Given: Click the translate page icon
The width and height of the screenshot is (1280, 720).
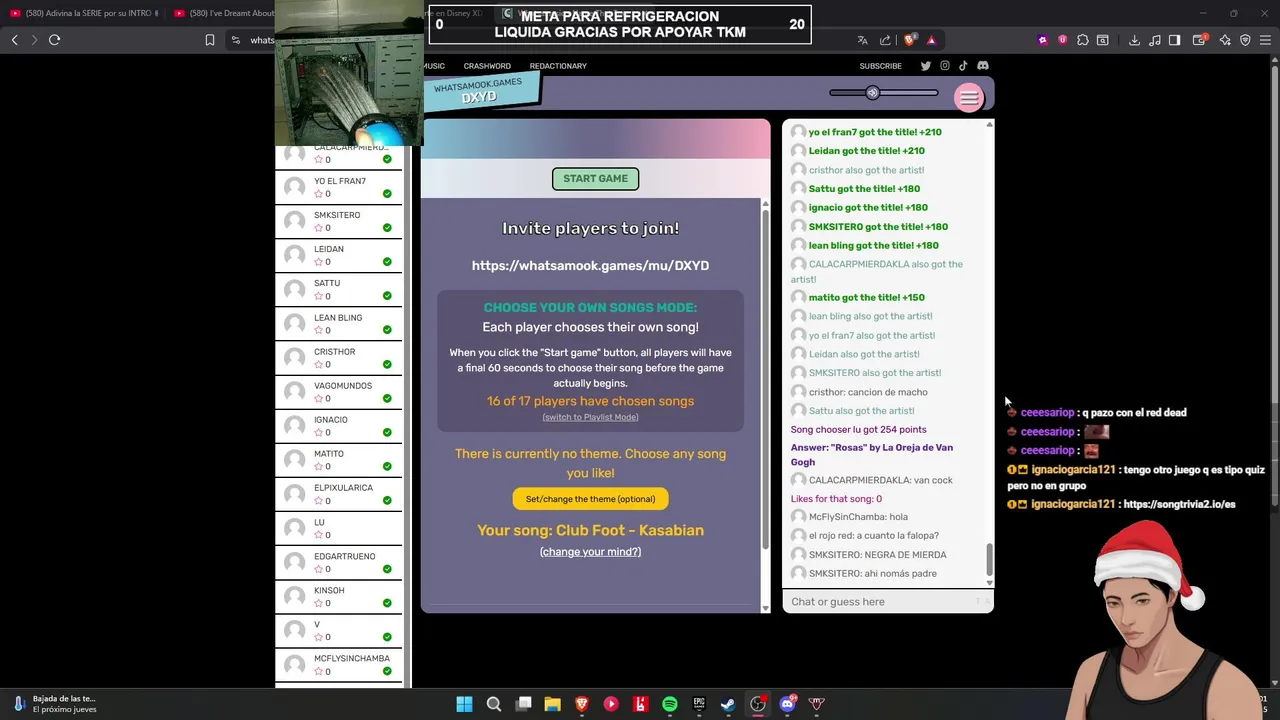Looking at the screenshot, I should tap(862, 40).
